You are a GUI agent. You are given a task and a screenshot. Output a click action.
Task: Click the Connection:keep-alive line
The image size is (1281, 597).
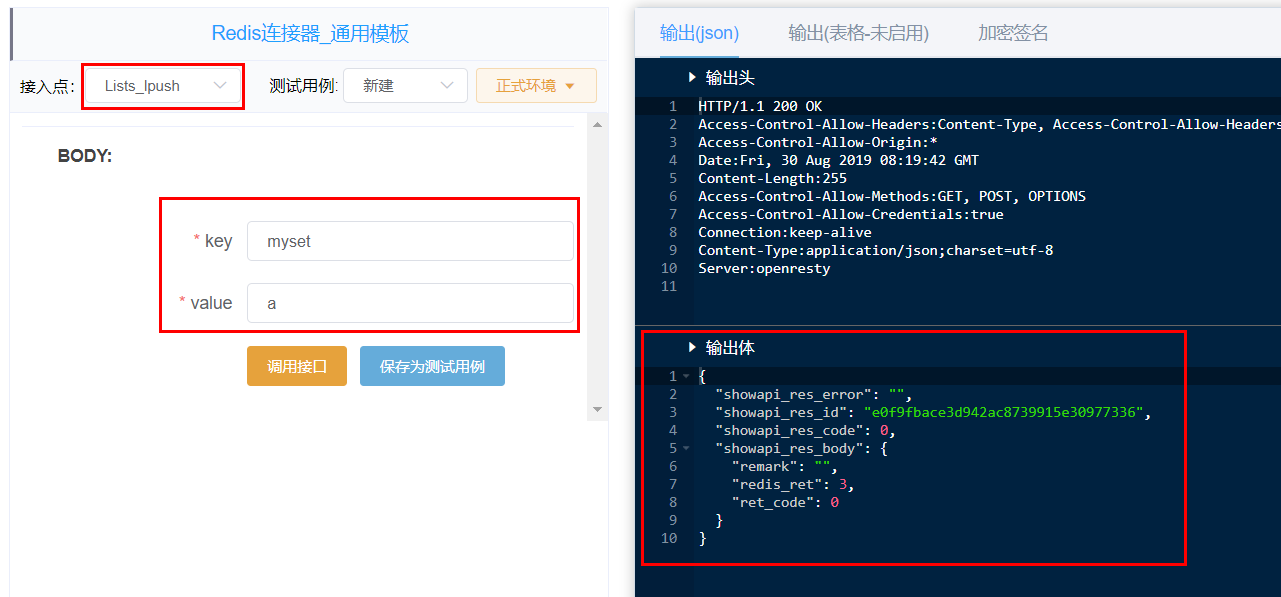[785, 232]
